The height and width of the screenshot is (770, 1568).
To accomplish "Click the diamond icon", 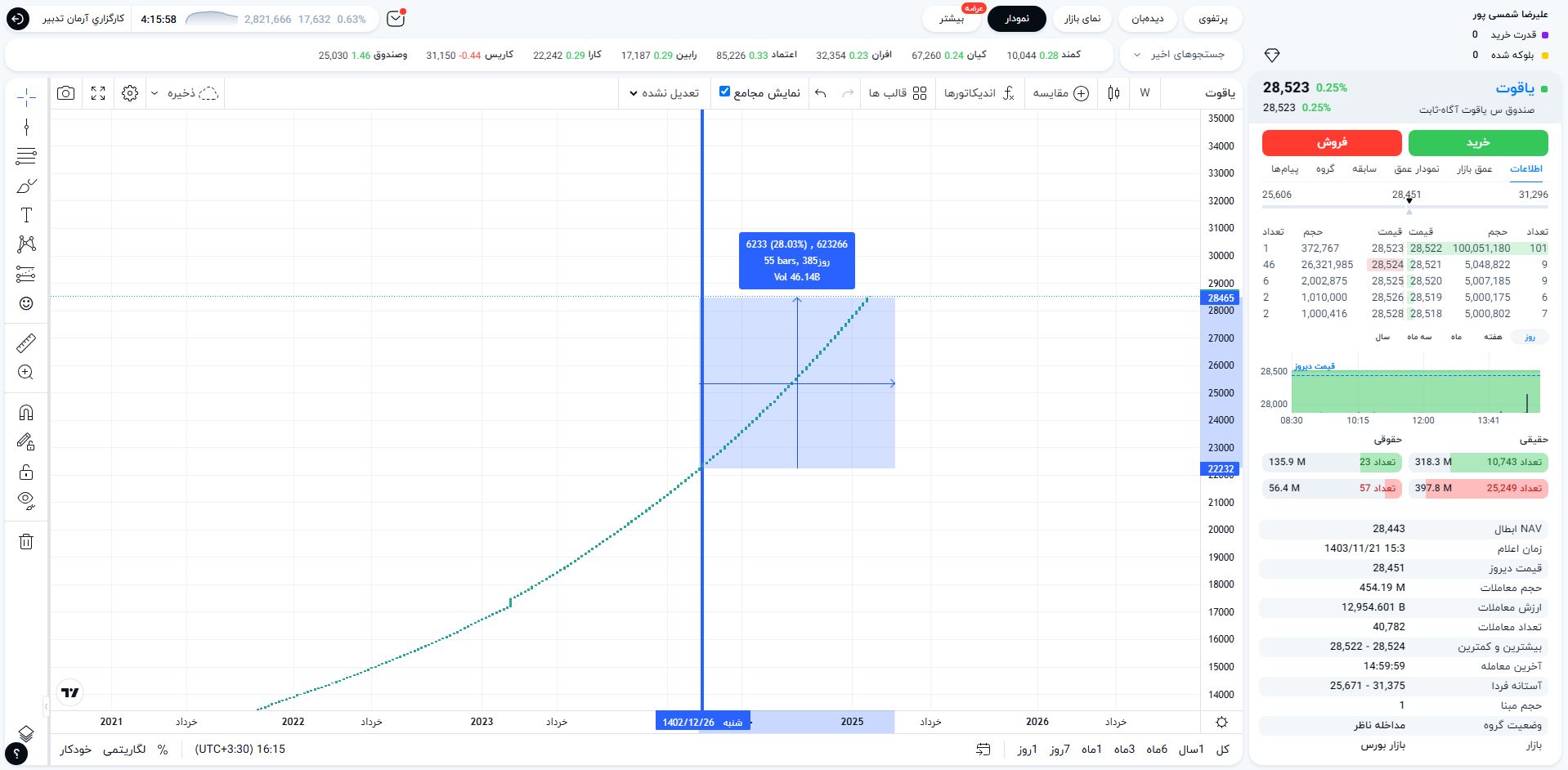I will click(x=1272, y=55).
